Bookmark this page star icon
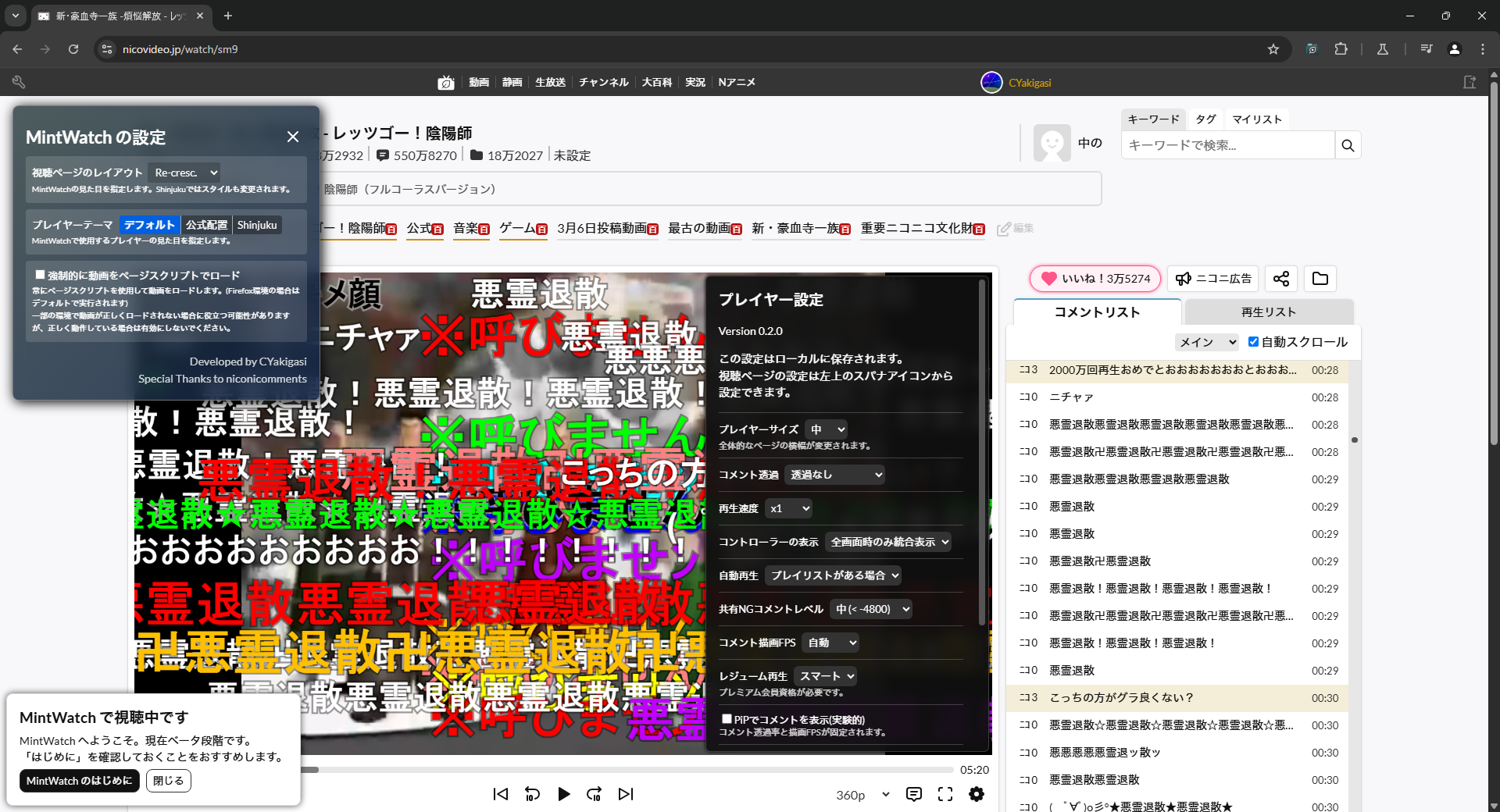 point(1273,49)
